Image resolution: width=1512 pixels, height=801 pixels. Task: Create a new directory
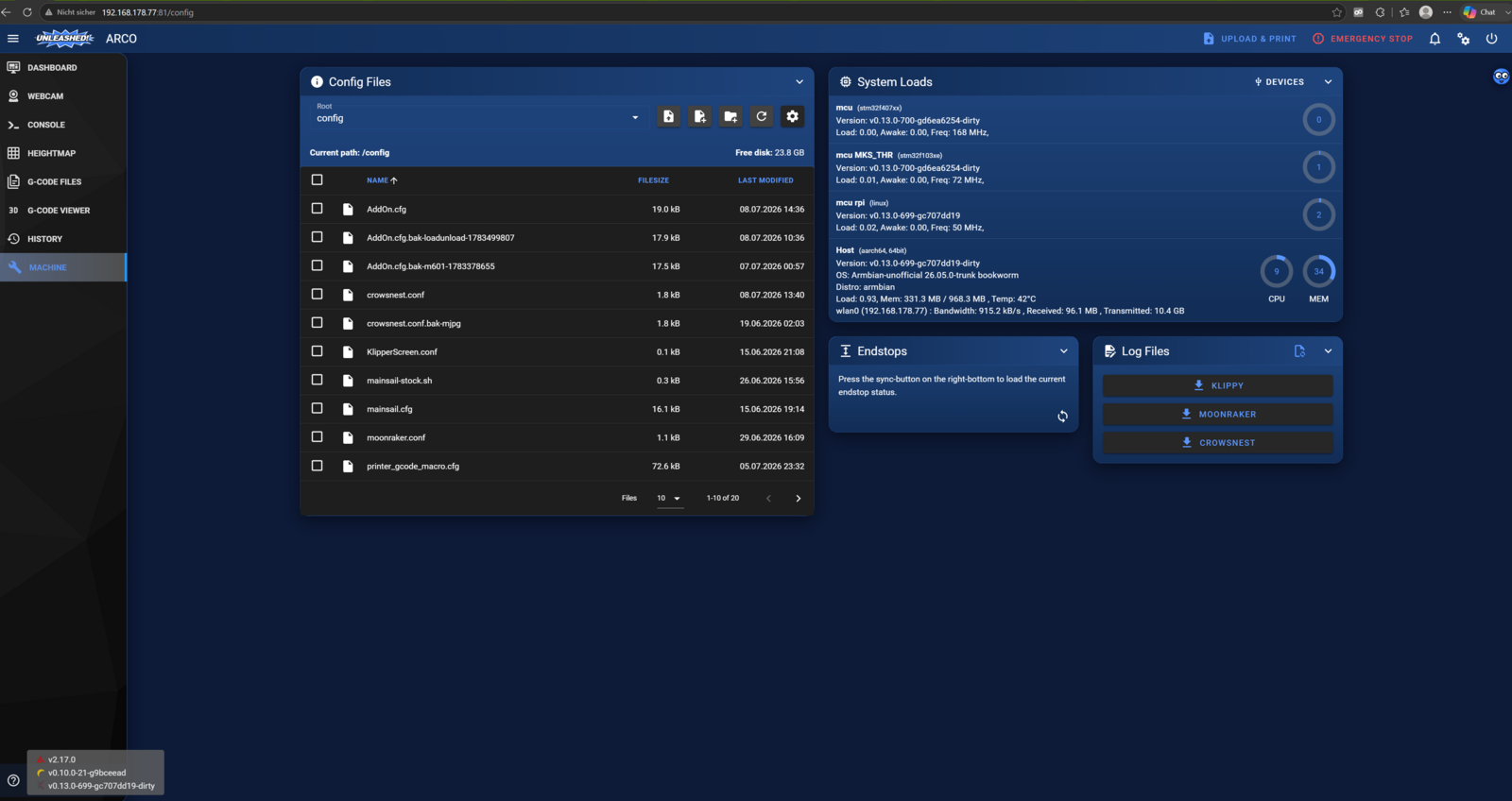coord(730,116)
